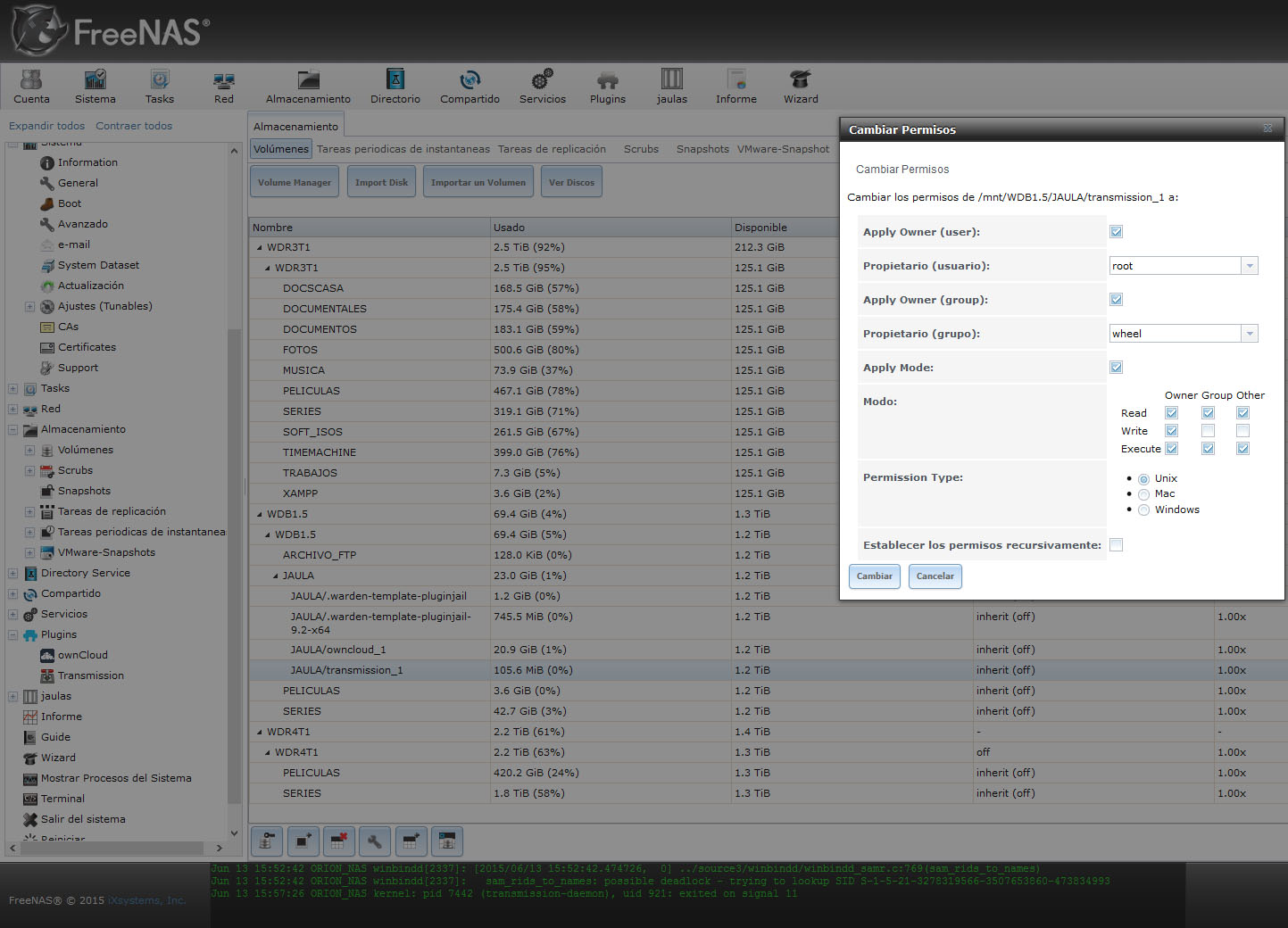Open the Sistema toolbar icon
The height and width of the screenshot is (928, 1288).
[96, 87]
